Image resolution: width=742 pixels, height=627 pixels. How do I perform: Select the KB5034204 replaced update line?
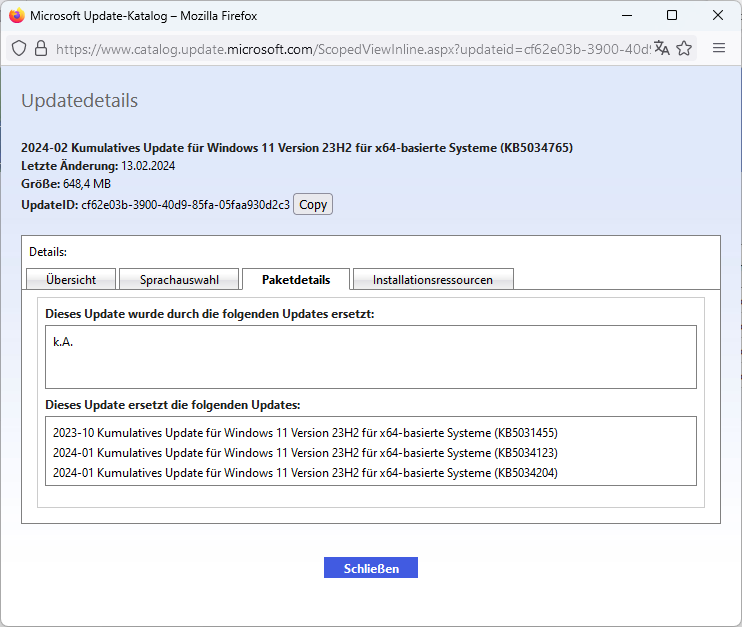tap(305, 473)
